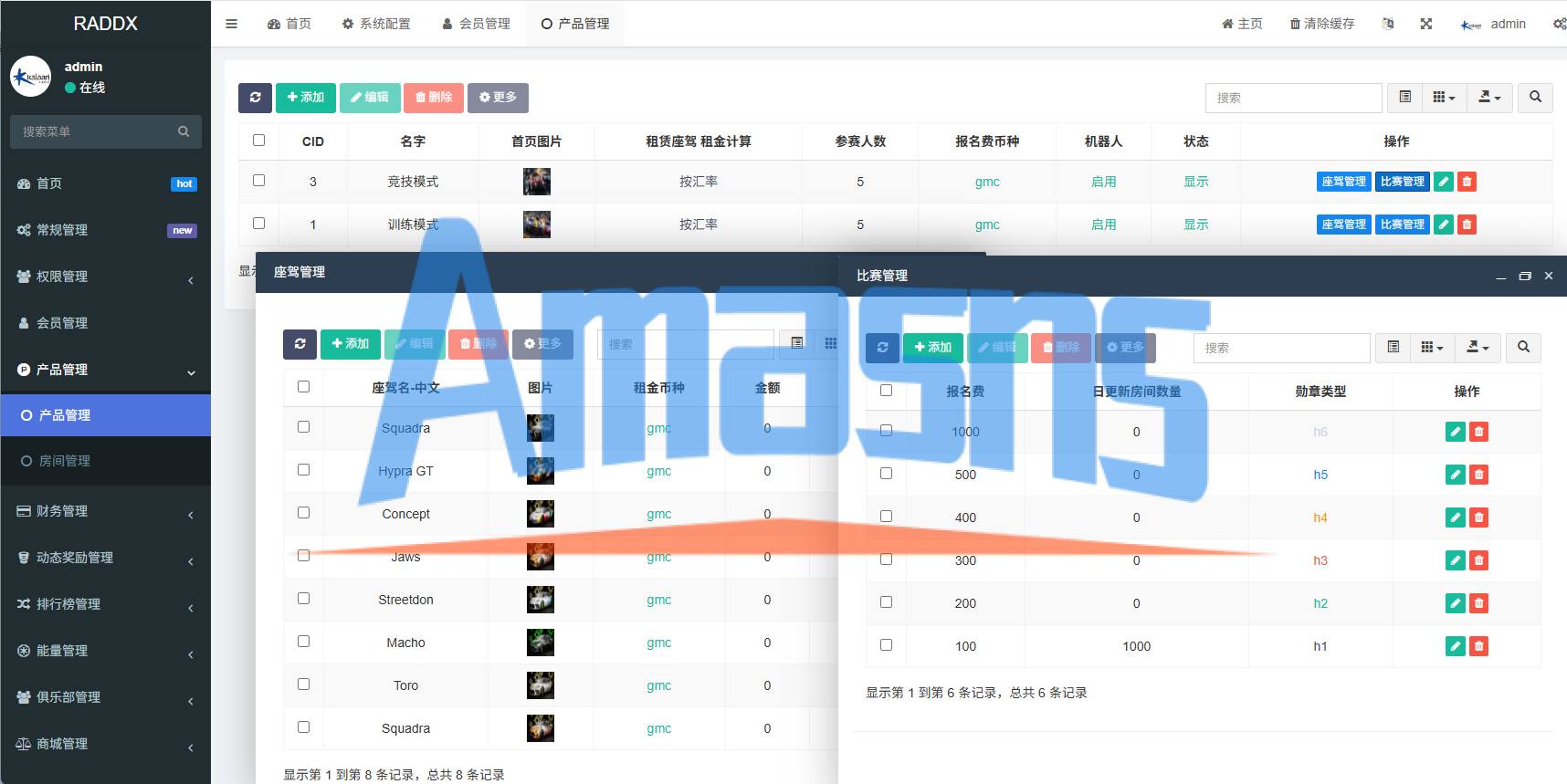
Task: Click refresh icon in 比赛管理 window toolbar
Action: [882, 348]
